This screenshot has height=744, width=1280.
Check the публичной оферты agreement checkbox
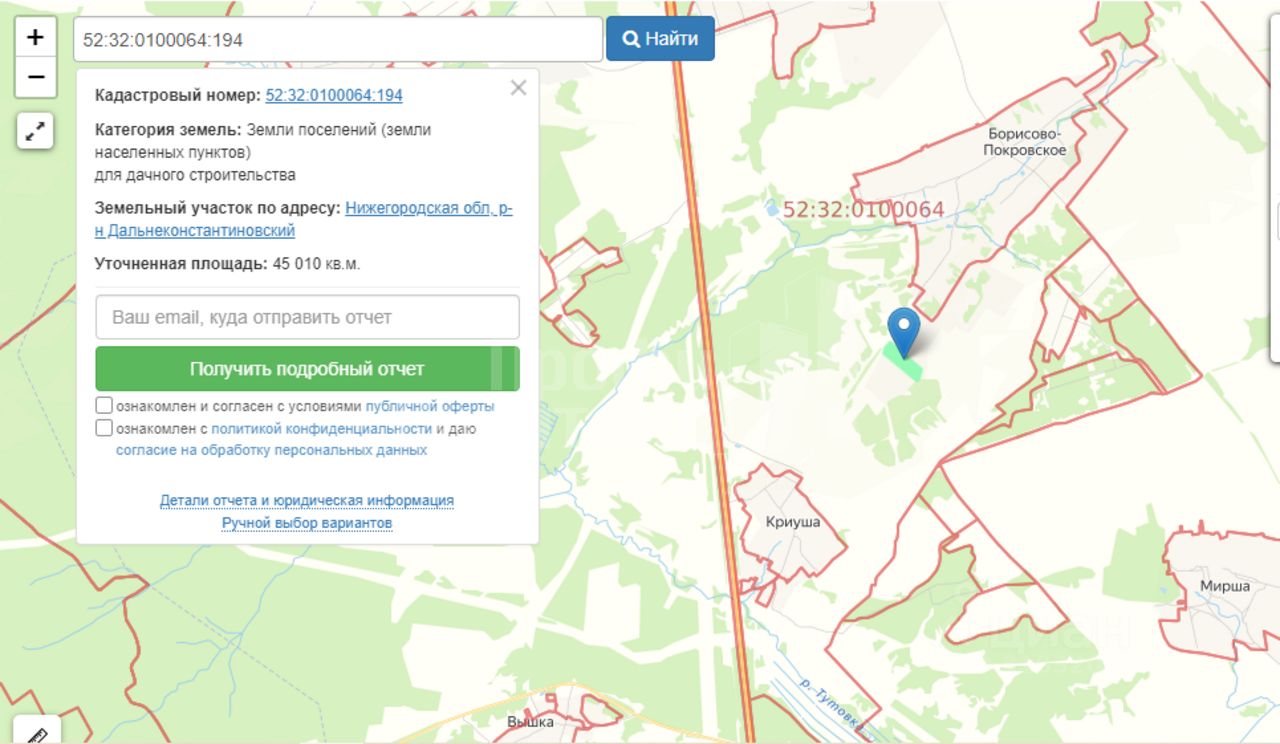104,406
